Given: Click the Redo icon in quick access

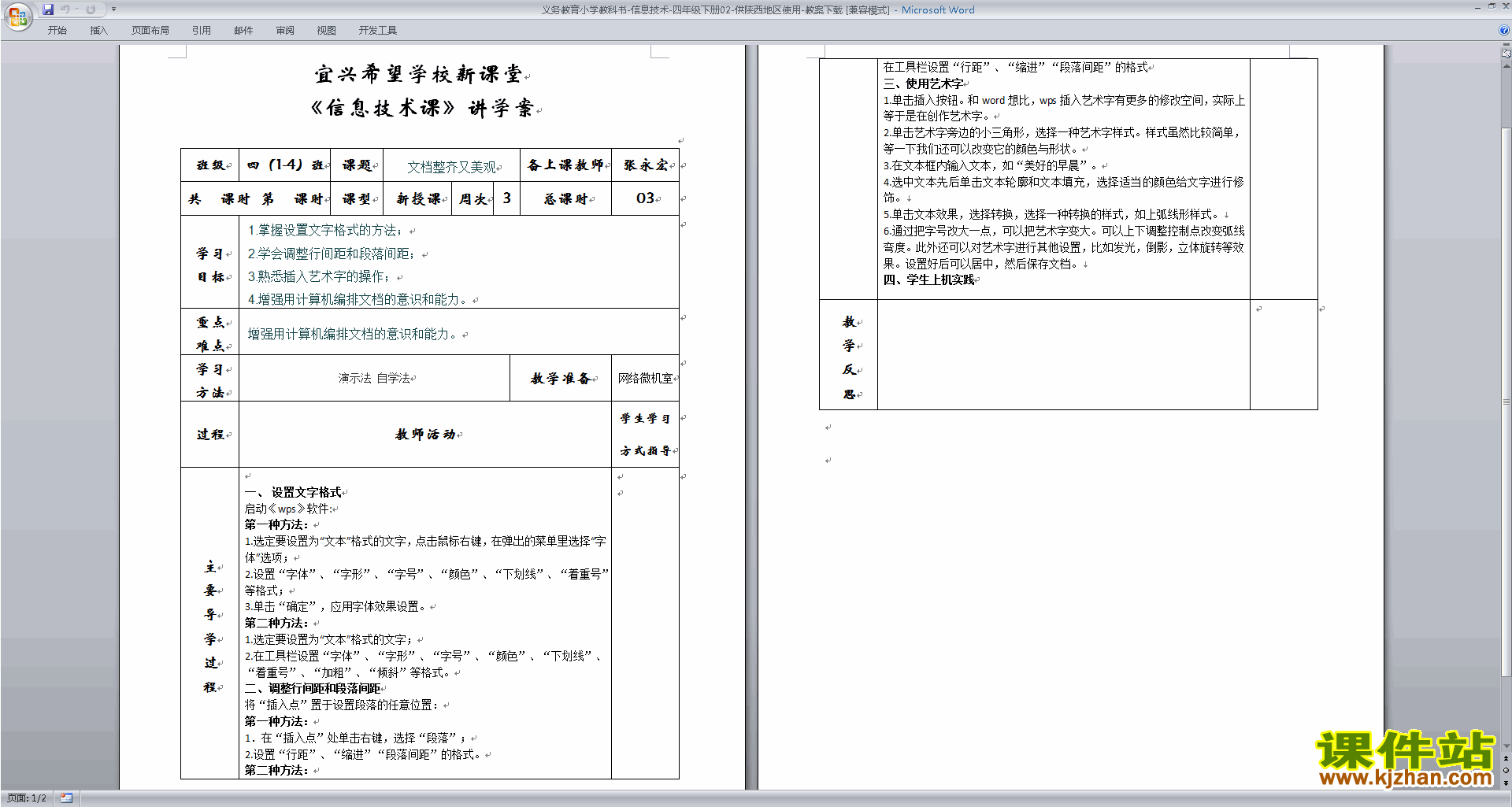Looking at the screenshot, I should click(x=91, y=9).
